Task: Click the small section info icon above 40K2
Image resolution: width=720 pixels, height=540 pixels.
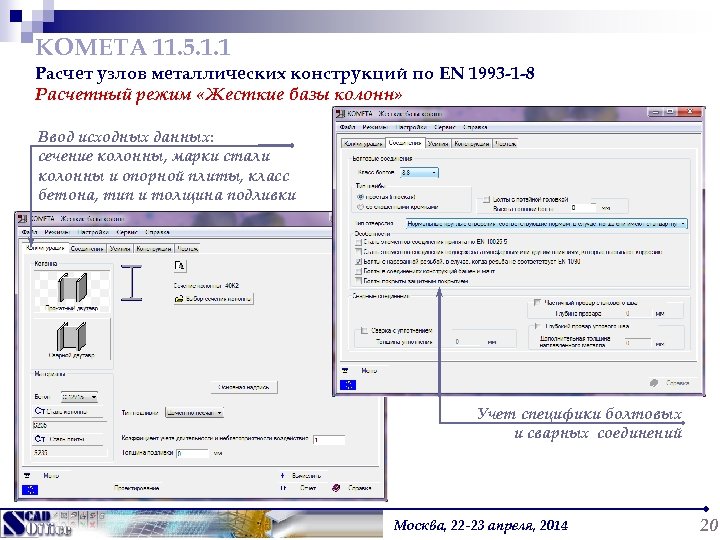Action: 180,266
